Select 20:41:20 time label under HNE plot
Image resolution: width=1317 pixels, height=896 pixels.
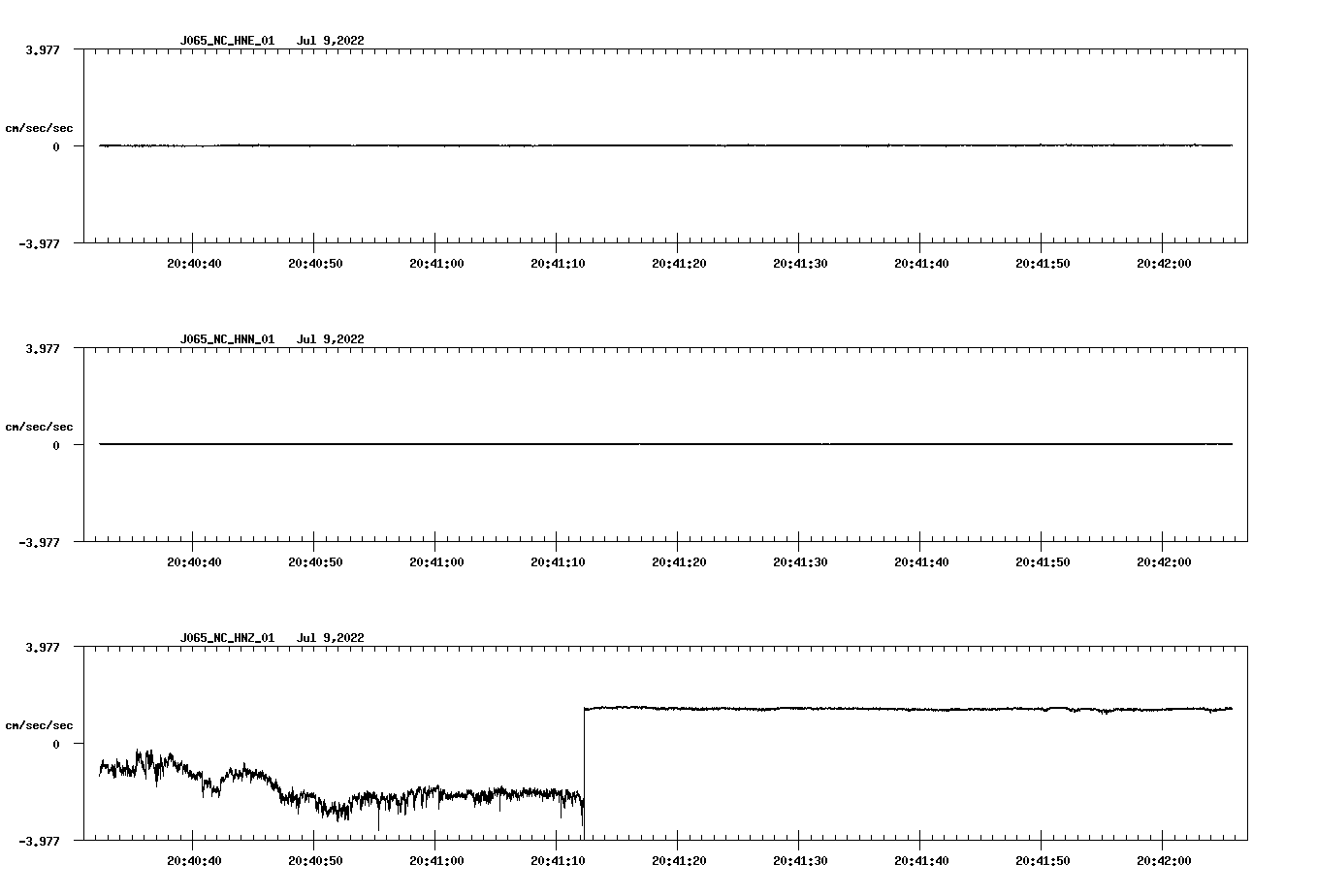pos(679,263)
